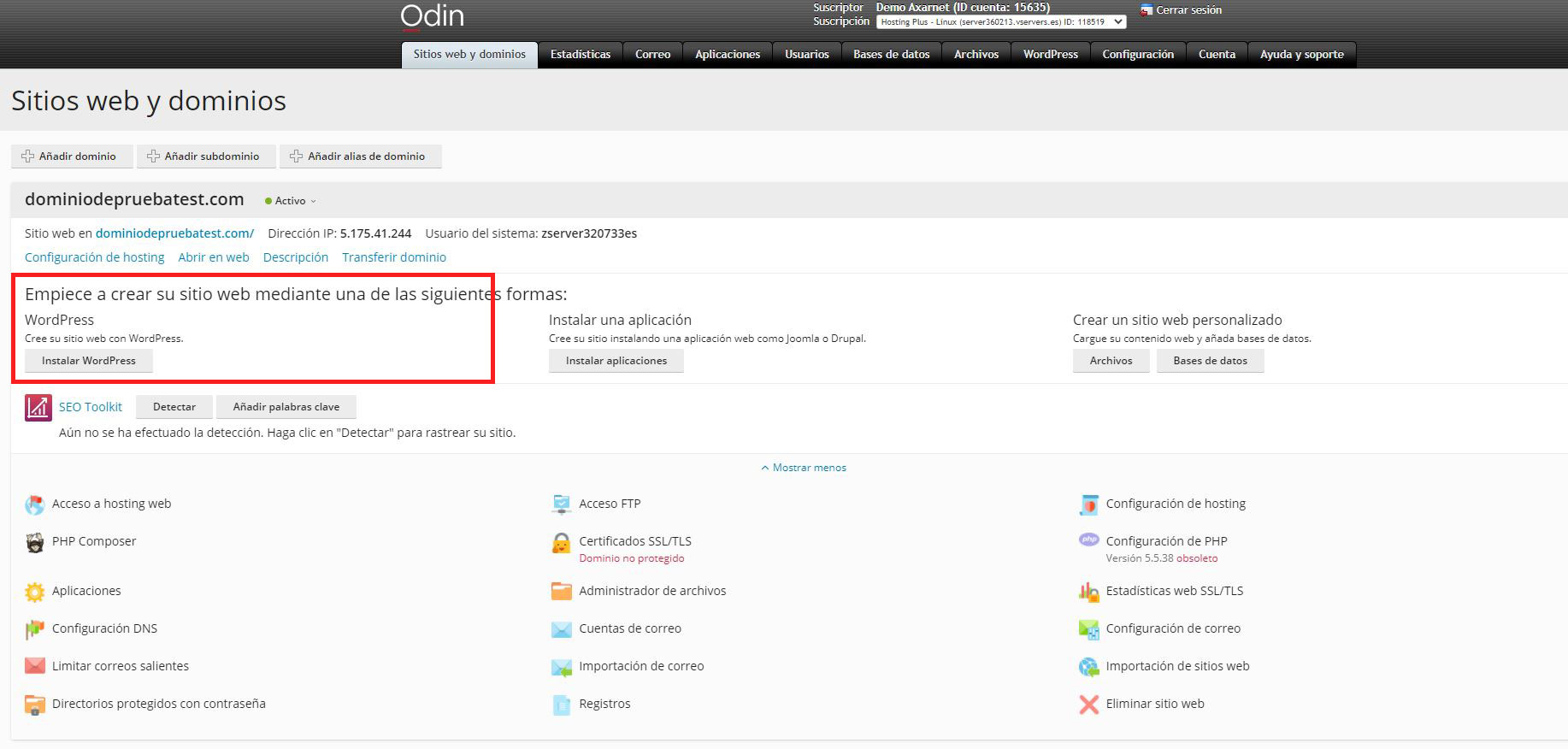
Task: Click the Administrador de archivos folder icon
Action: point(561,591)
